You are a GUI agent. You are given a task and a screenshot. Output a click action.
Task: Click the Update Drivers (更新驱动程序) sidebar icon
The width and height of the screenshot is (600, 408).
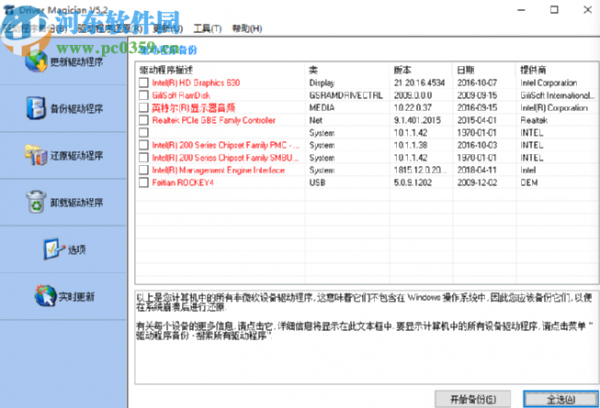(x=33, y=63)
